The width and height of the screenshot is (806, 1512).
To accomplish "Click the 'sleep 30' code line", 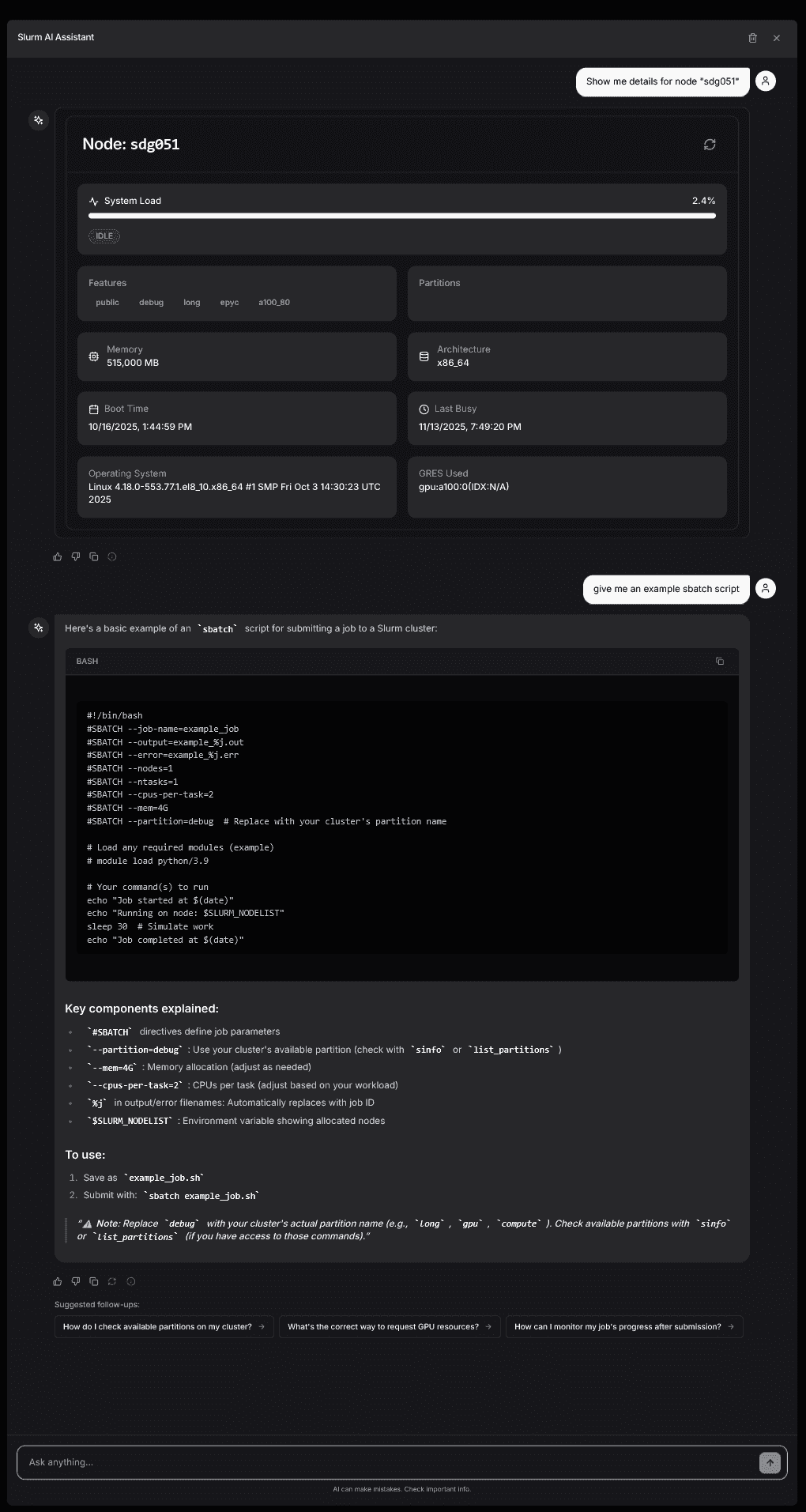I will pyautogui.click(x=150, y=926).
